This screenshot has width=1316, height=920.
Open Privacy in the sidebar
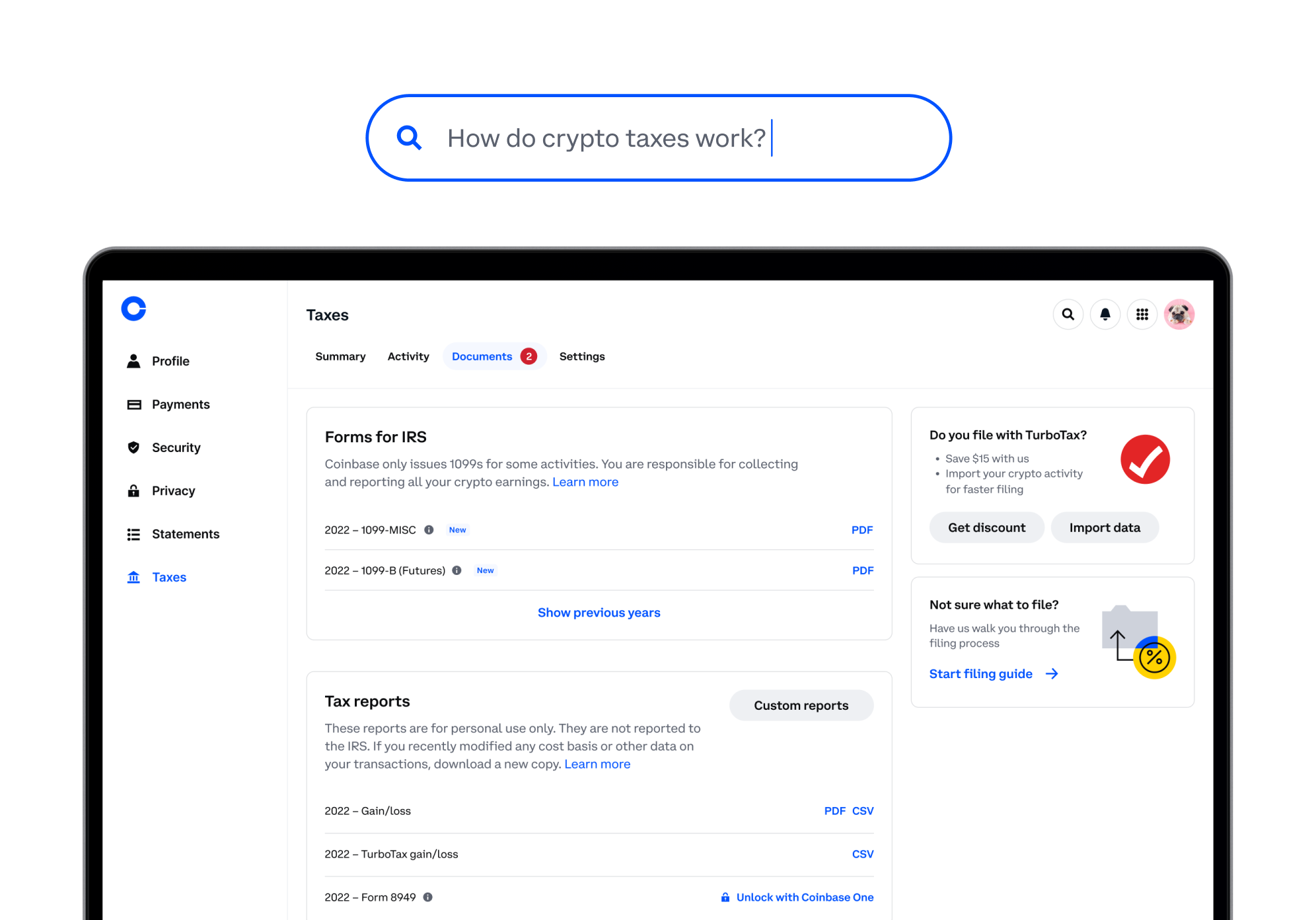173,490
